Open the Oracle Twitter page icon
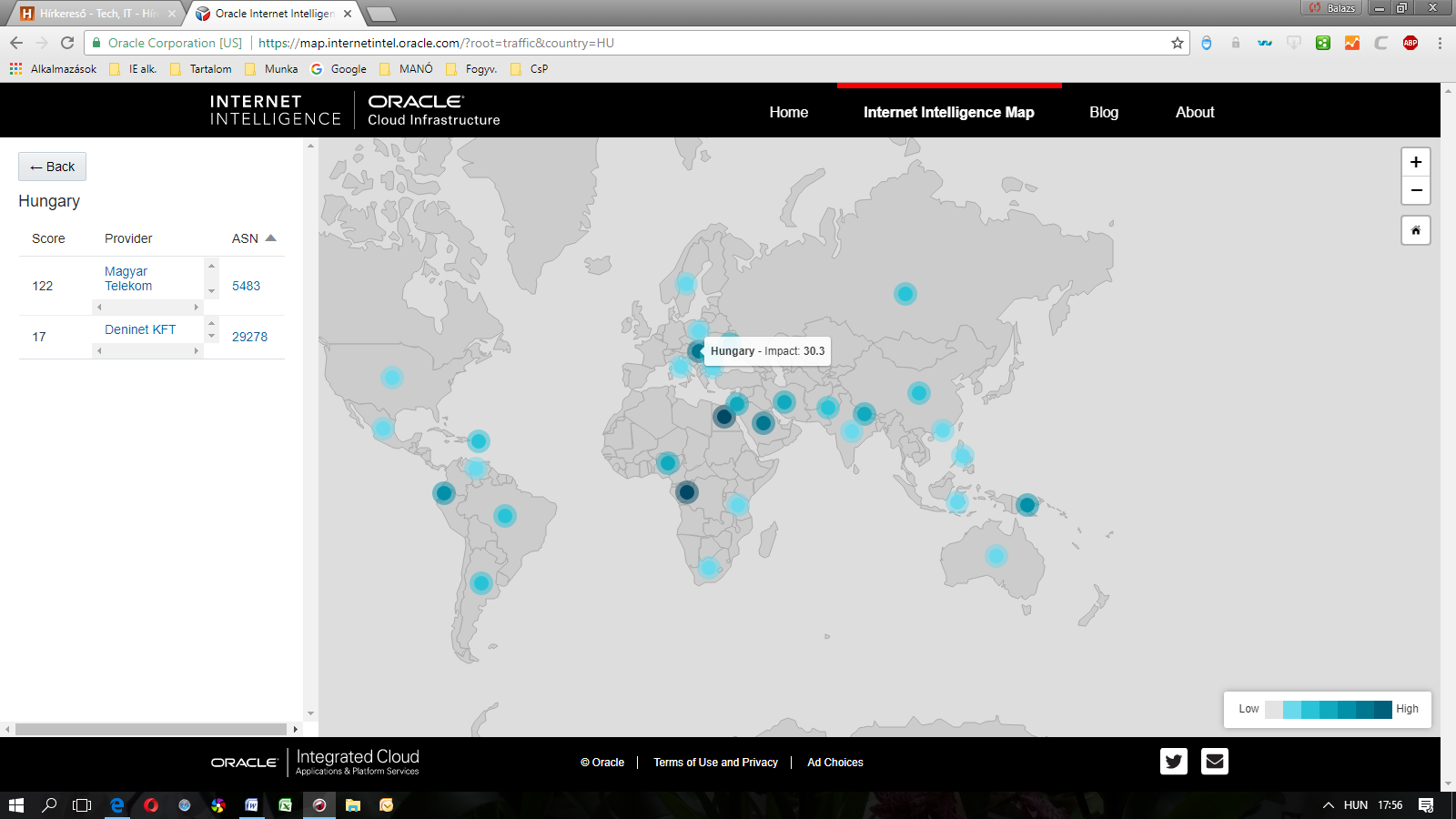1456x819 pixels. point(1174,761)
